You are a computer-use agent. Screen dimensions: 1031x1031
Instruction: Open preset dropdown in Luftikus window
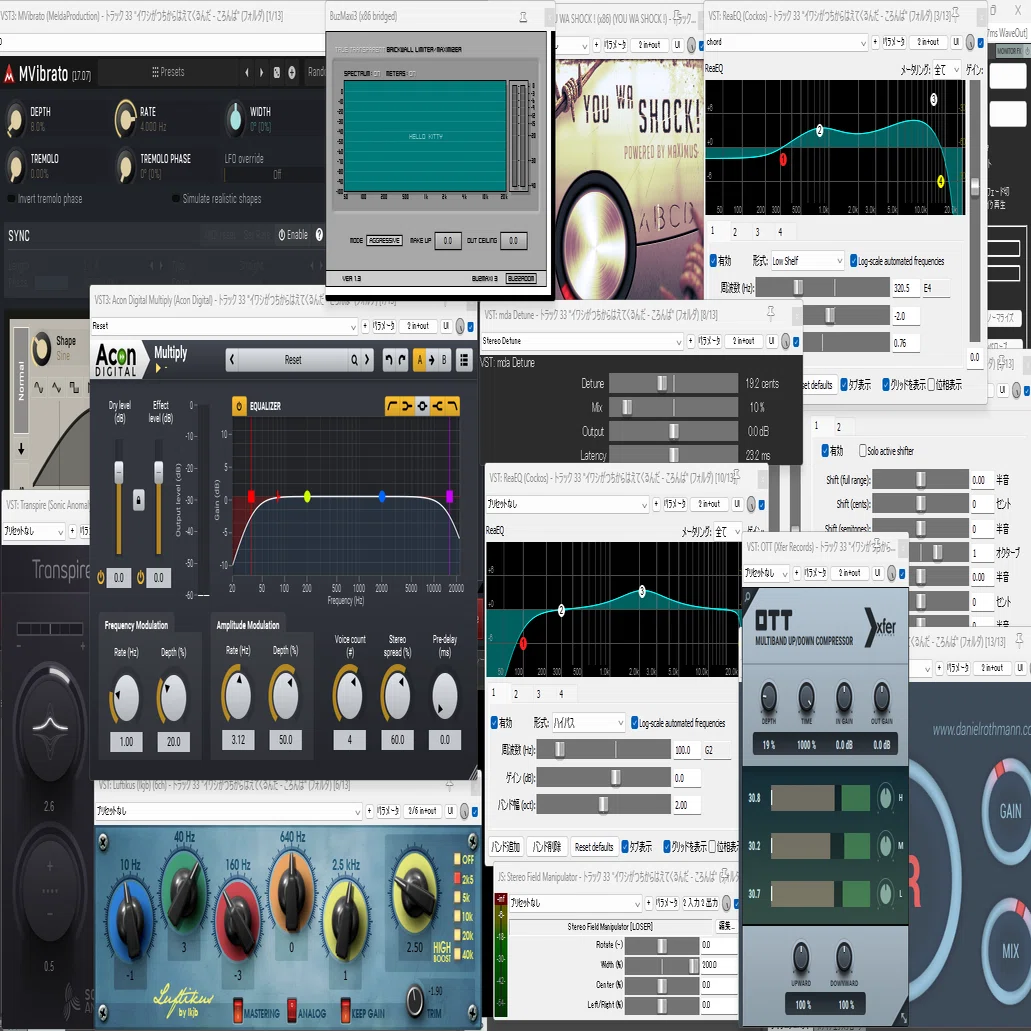(x=229, y=811)
